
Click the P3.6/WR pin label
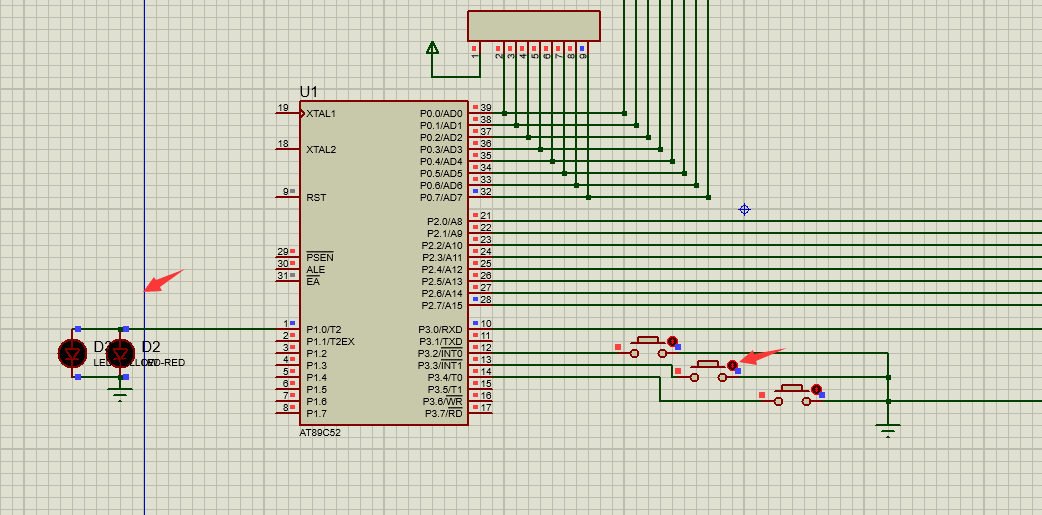tap(443, 401)
